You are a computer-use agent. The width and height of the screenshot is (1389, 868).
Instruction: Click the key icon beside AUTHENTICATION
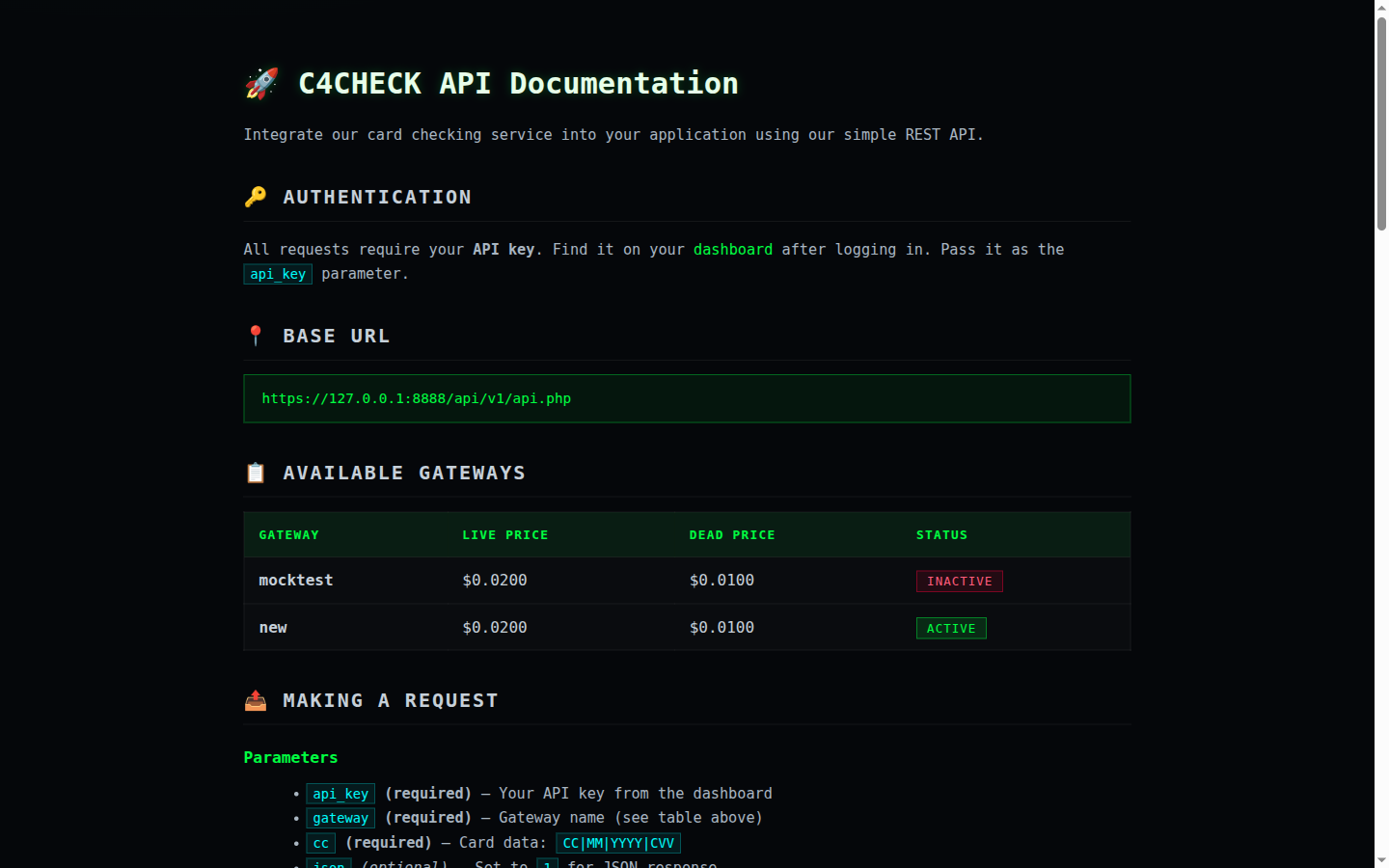point(256,197)
